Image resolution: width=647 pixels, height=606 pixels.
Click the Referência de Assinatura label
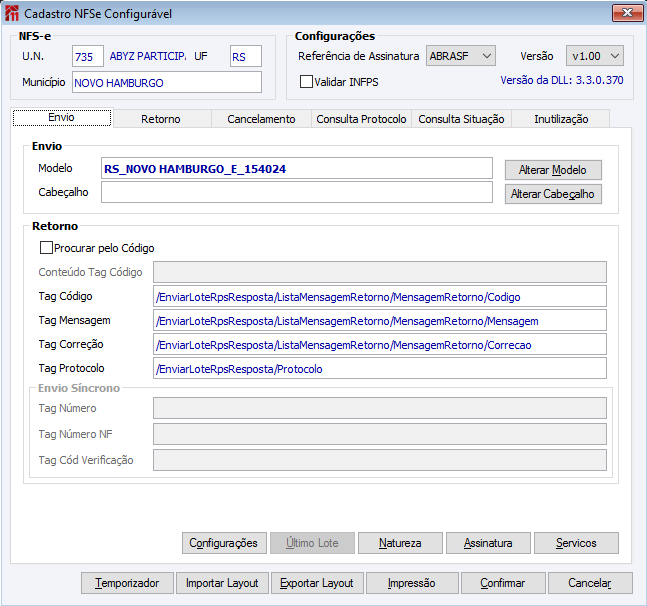(359, 56)
